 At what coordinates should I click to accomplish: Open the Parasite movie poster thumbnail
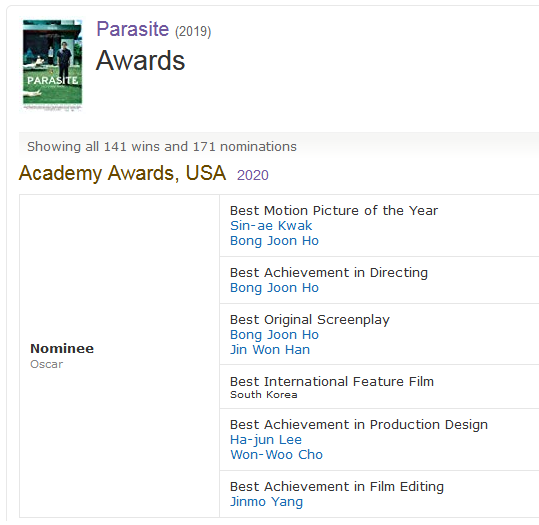(52, 64)
